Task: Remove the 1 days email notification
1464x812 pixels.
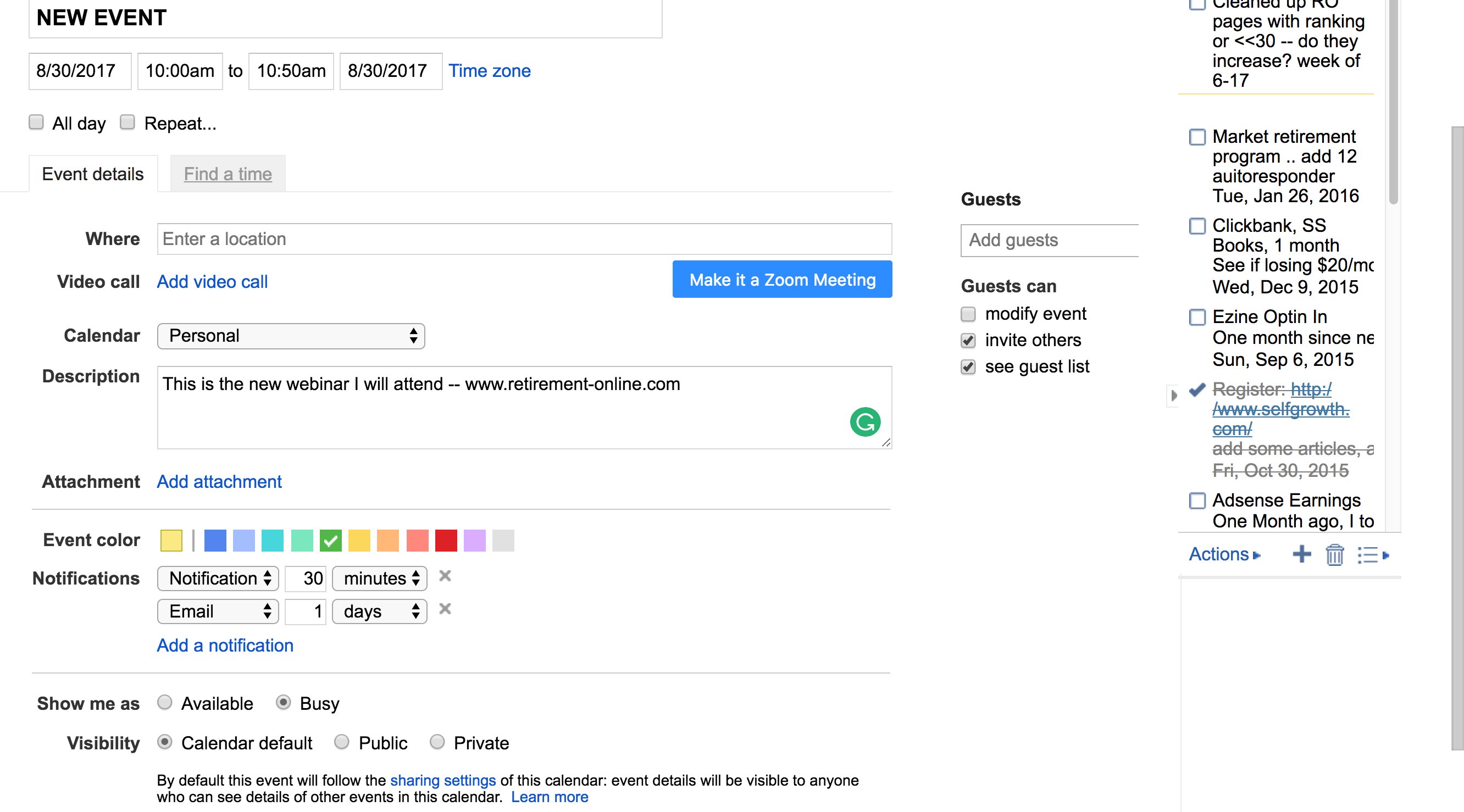Action: pyautogui.click(x=445, y=609)
